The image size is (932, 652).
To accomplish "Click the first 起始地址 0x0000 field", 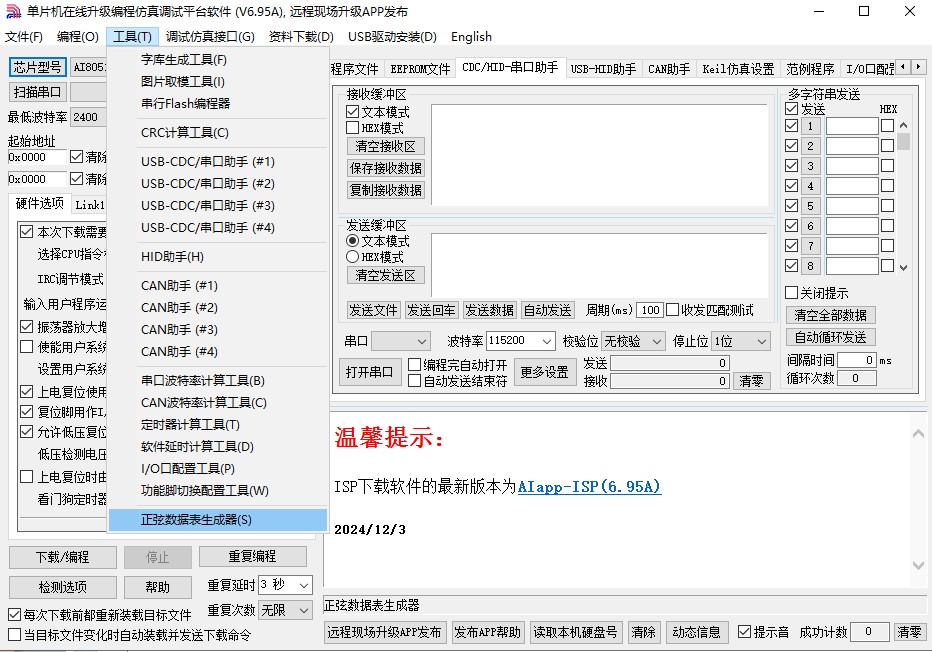I will [x=36, y=158].
